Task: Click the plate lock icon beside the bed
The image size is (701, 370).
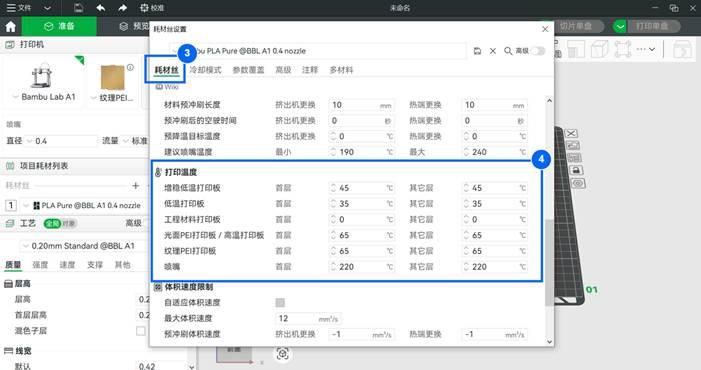Action: coord(576,170)
